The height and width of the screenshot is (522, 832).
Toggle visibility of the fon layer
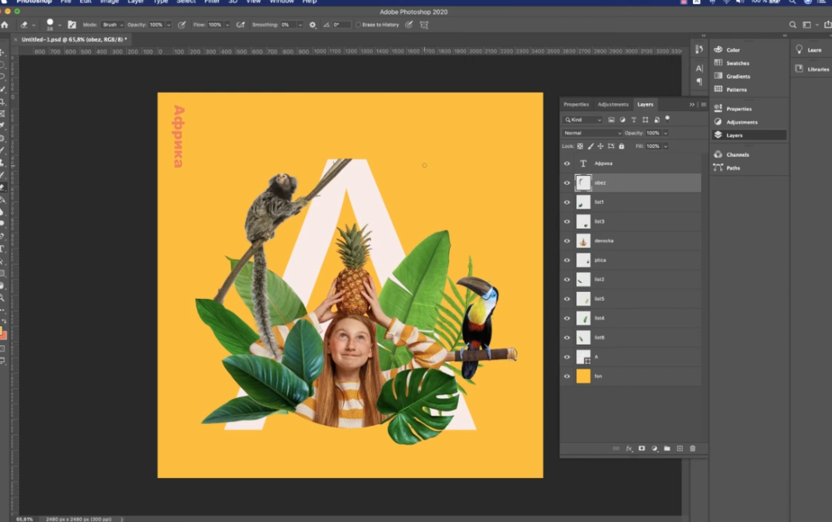pyautogui.click(x=567, y=376)
